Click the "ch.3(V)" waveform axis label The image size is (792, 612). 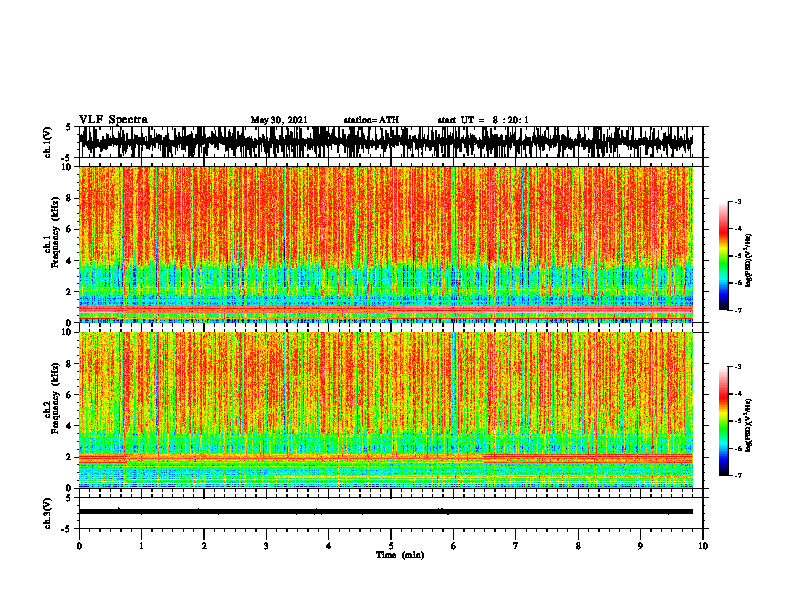tap(48, 514)
